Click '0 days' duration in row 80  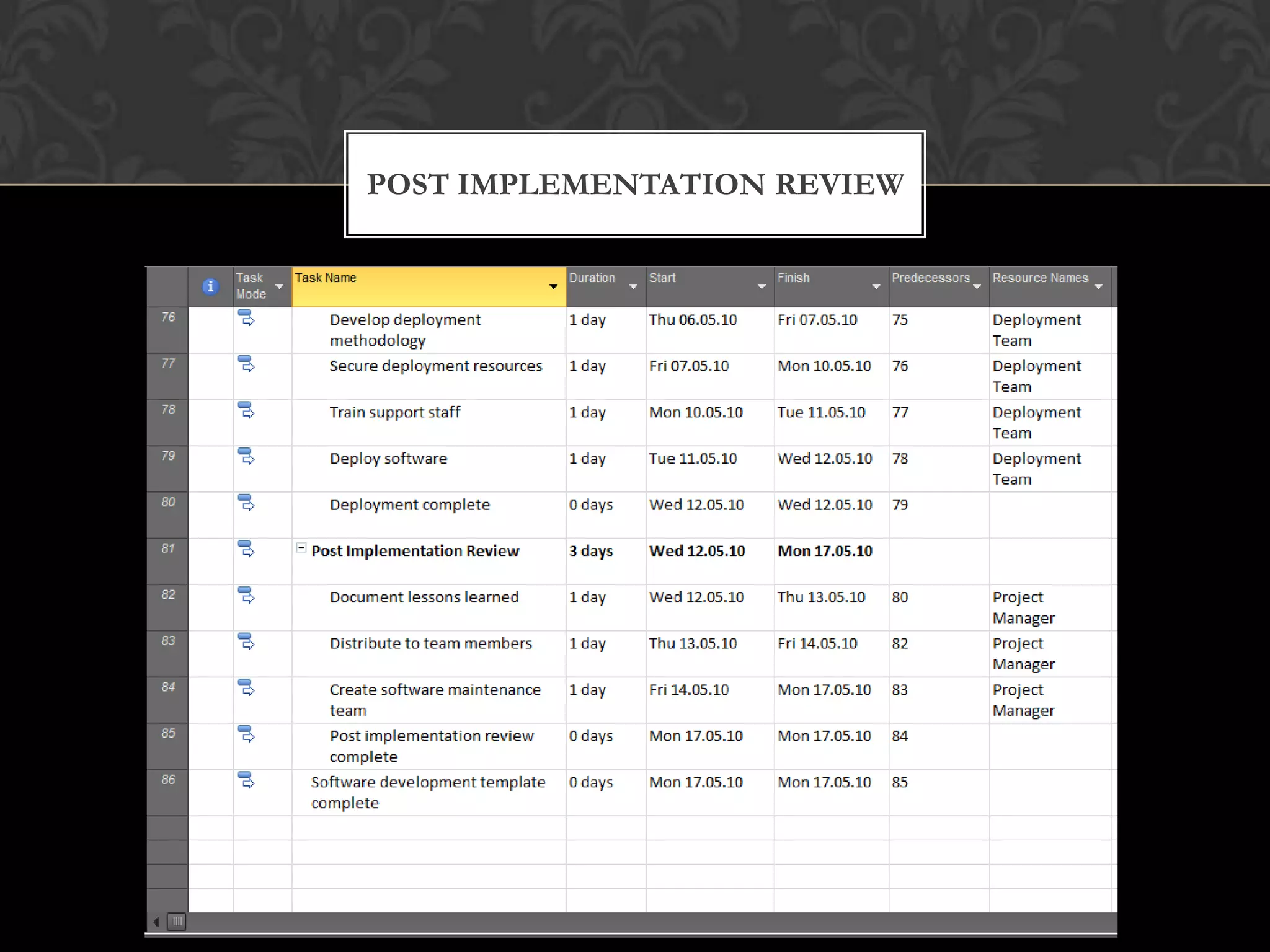[x=591, y=505]
